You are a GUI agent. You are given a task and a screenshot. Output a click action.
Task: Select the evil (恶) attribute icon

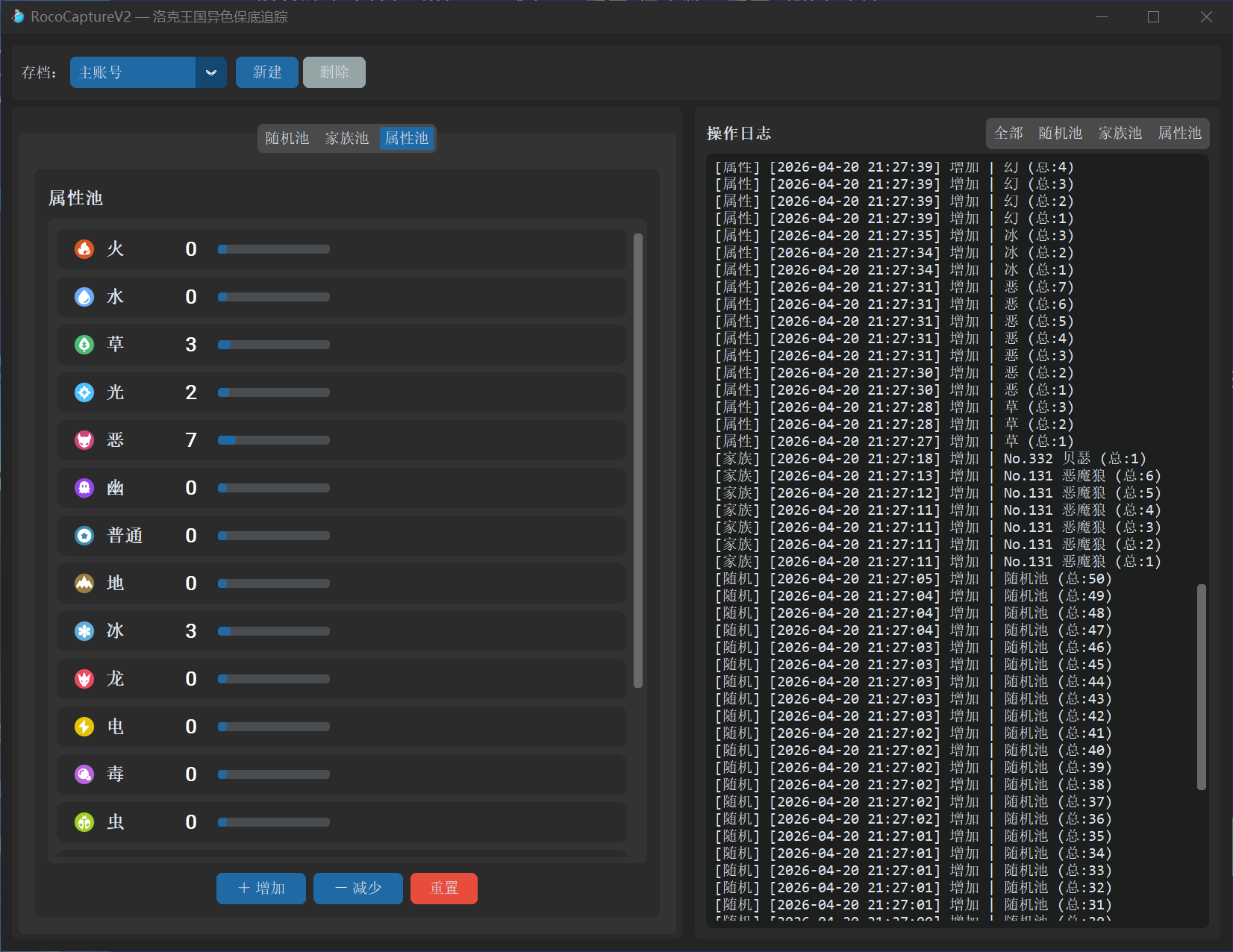(84, 440)
